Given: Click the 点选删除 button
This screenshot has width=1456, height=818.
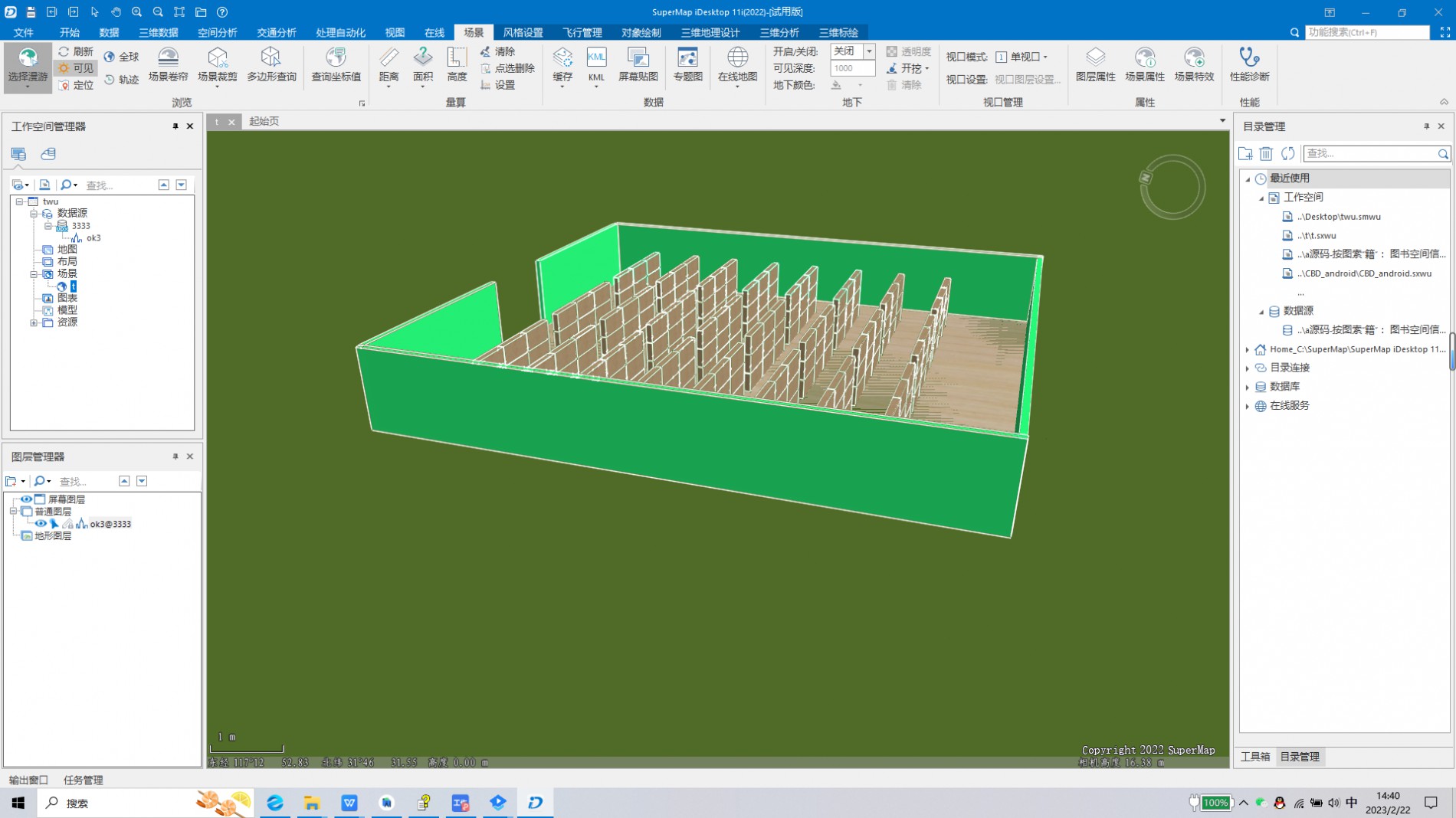Looking at the screenshot, I should tap(507, 68).
